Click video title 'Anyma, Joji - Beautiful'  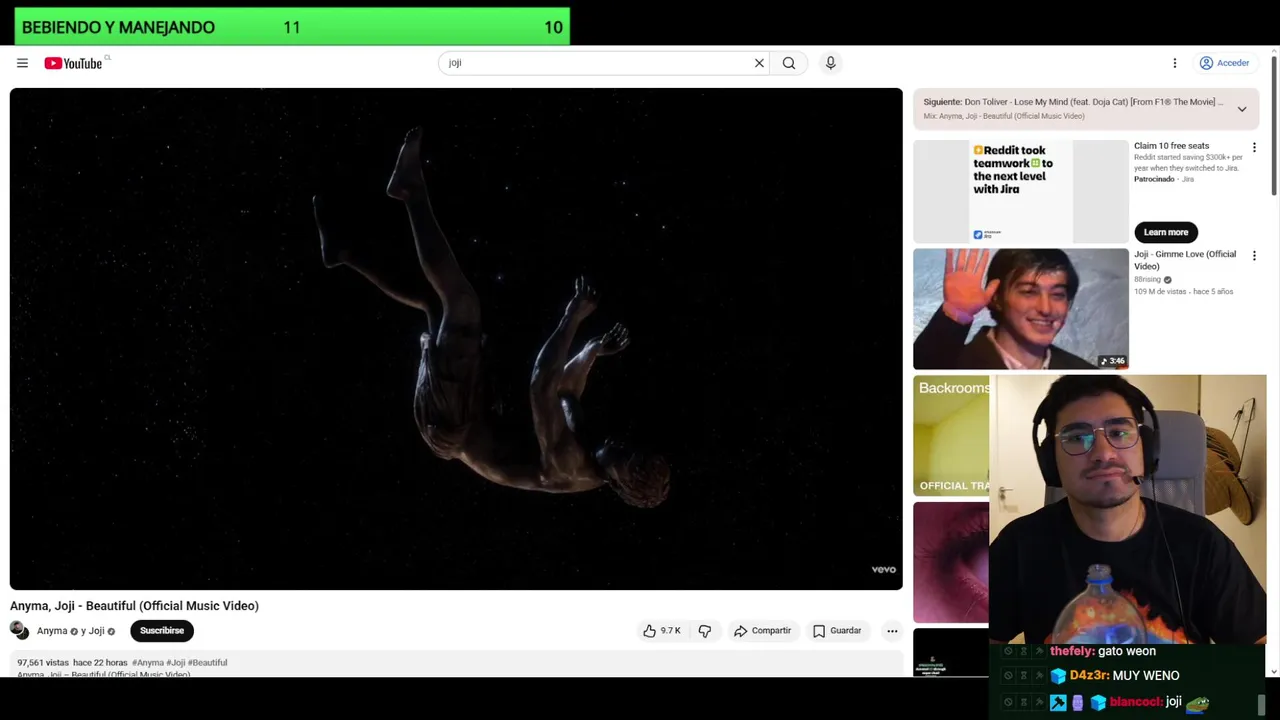[x=134, y=606]
